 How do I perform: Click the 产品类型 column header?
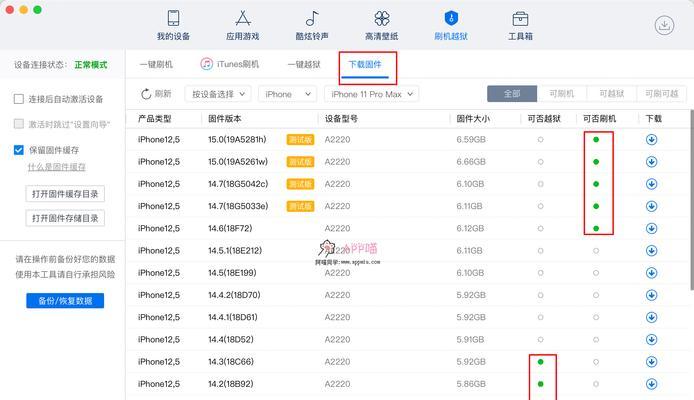tap(154, 119)
